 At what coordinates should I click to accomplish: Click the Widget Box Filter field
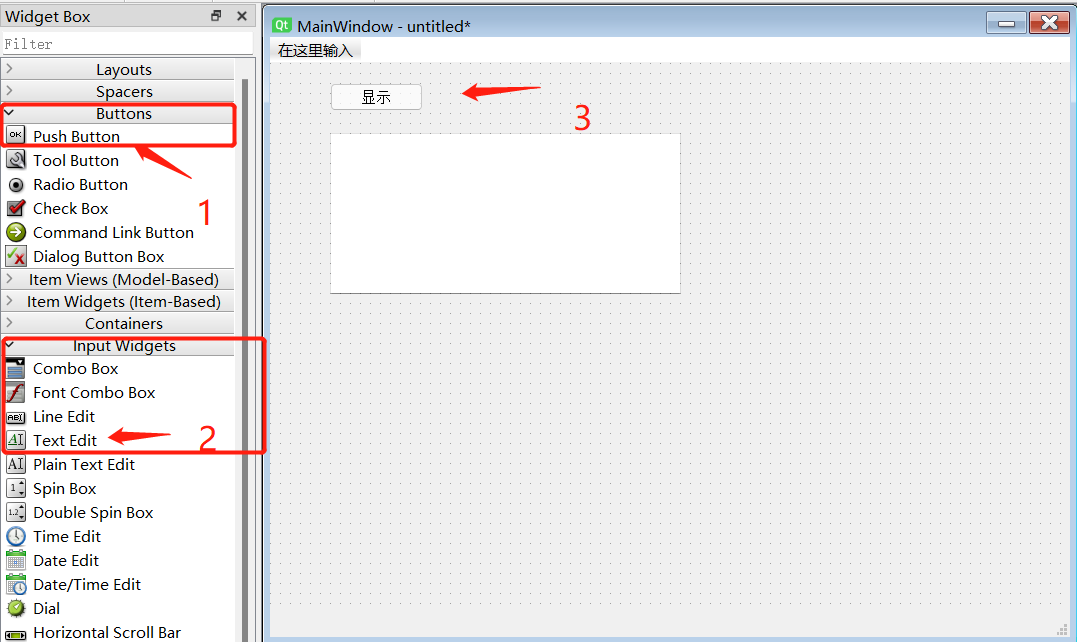click(128, 44)
